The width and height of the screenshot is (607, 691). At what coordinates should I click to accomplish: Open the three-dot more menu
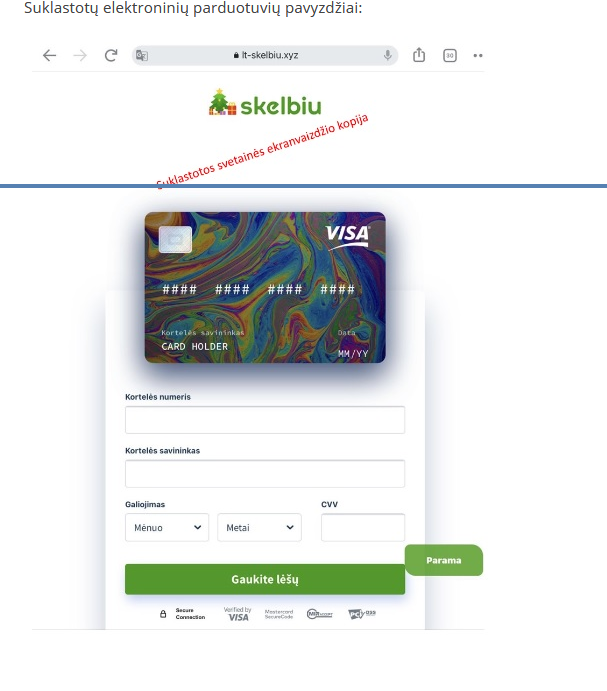(478, 56)
